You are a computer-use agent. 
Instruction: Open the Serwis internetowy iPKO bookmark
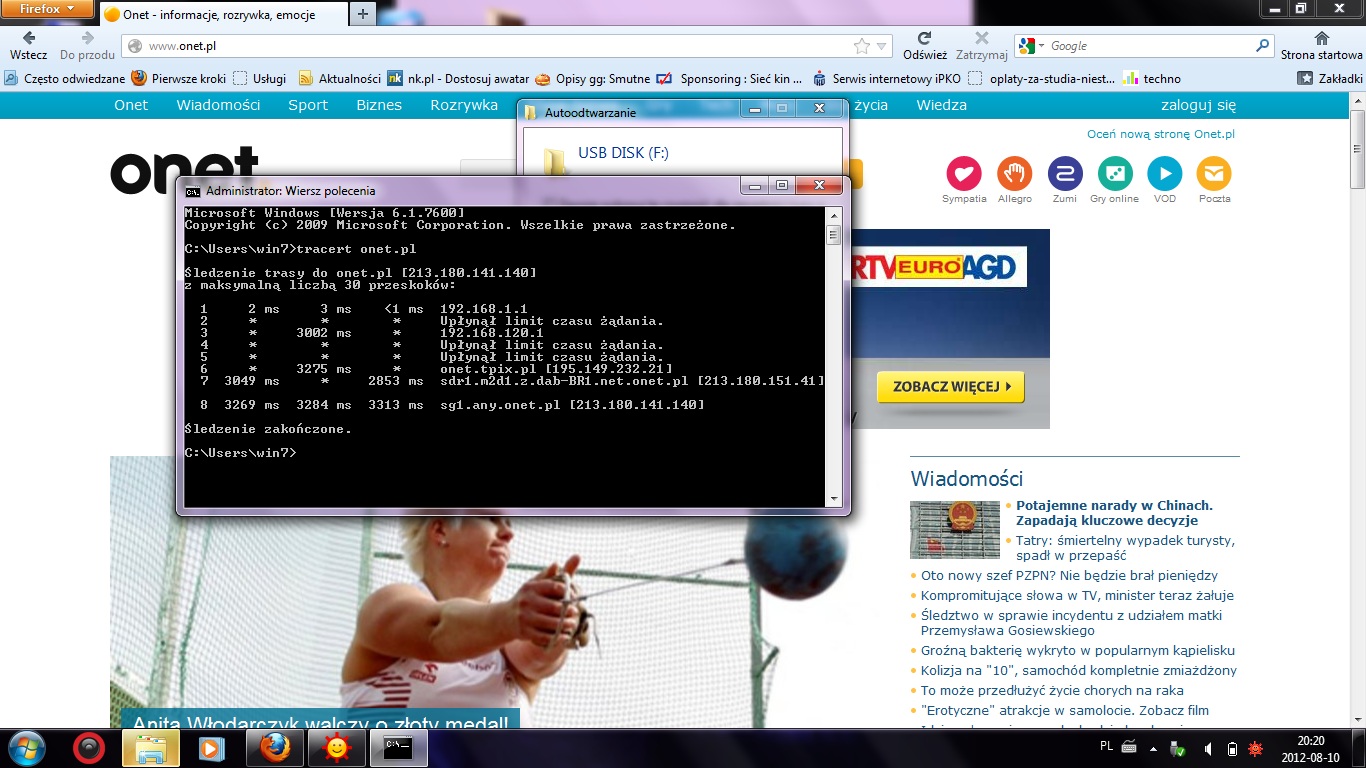coord(885,78)
